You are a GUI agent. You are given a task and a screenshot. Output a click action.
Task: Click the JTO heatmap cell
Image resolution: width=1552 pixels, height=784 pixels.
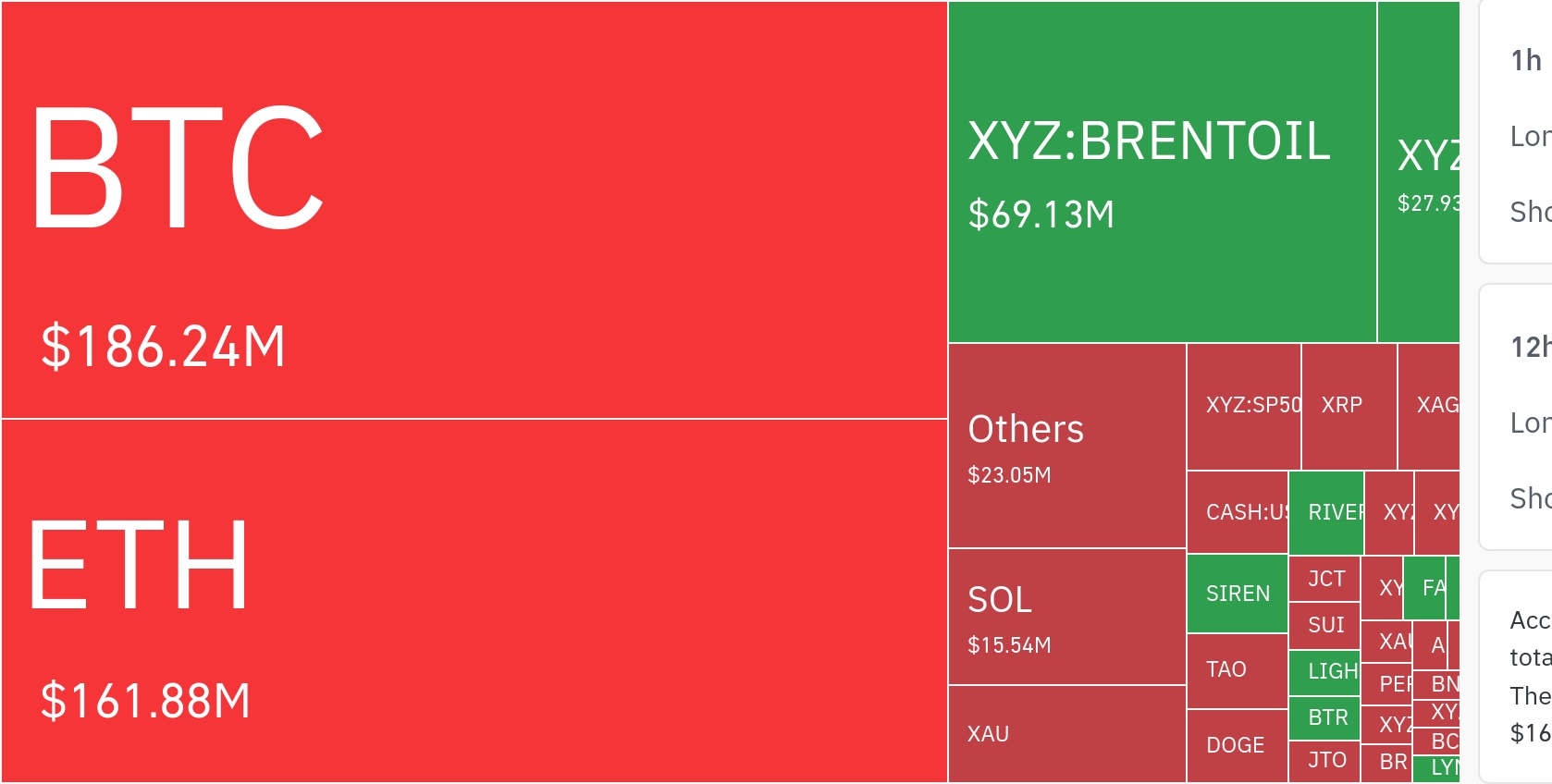[1324, 761]
